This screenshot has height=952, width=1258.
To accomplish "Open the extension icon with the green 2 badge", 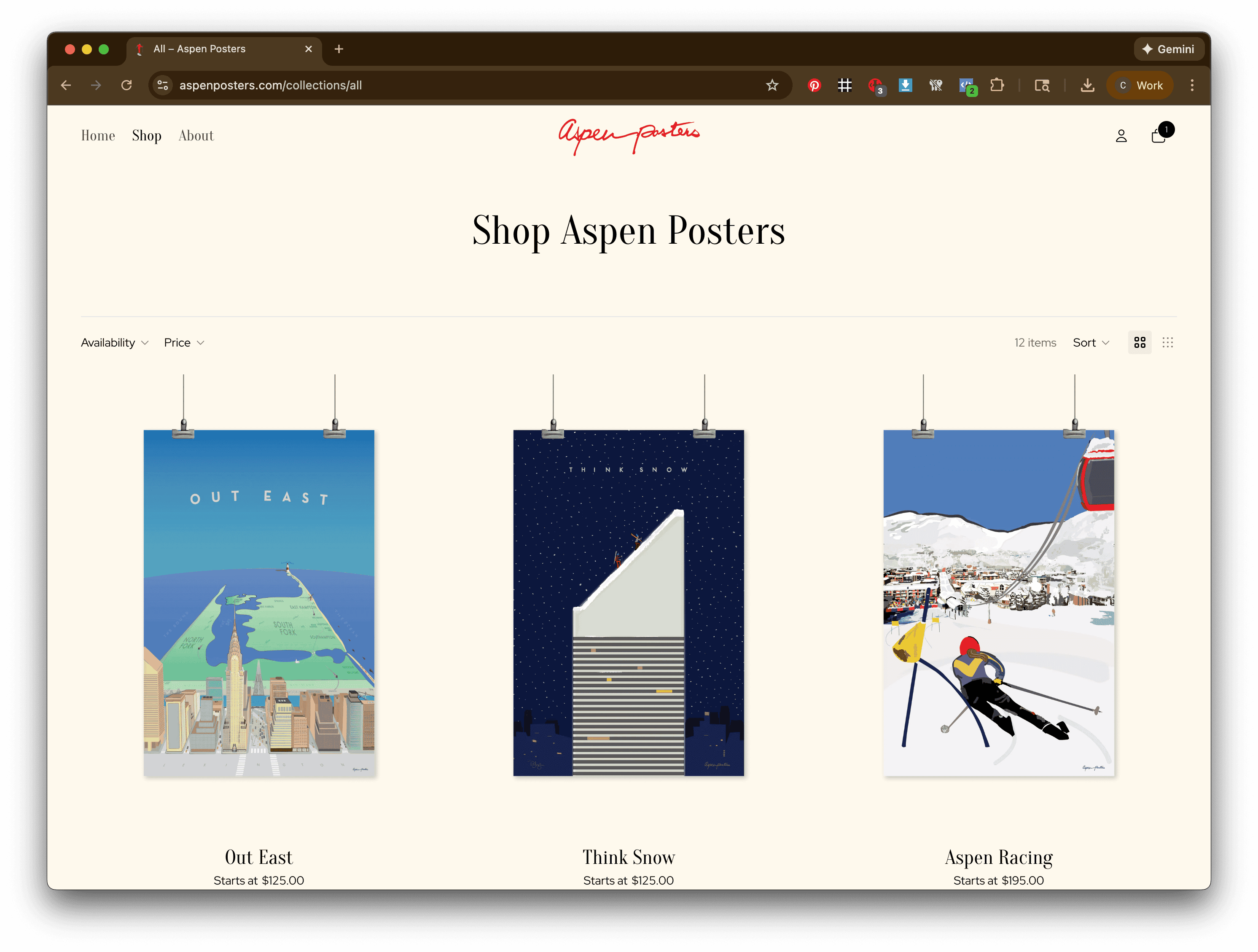I will 968,85.
